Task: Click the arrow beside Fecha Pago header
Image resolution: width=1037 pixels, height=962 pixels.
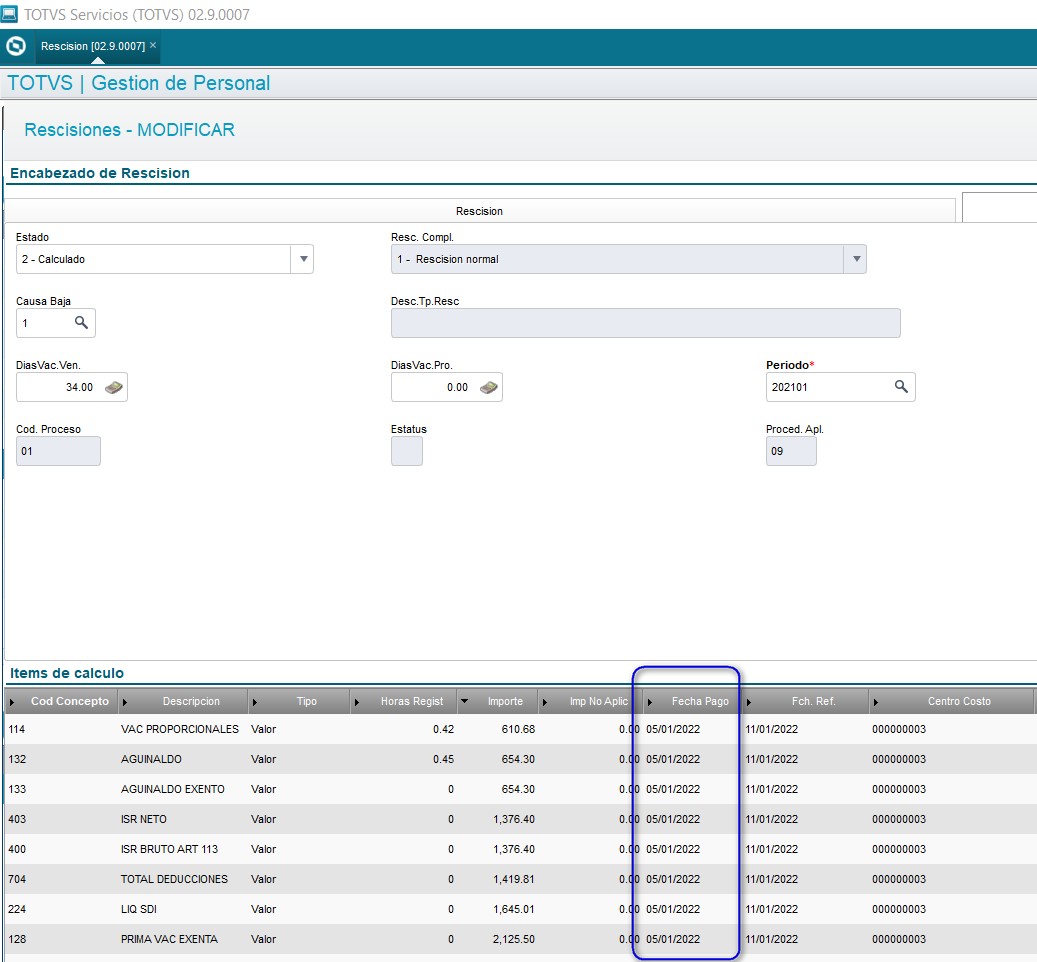Action: coord(649,701)
